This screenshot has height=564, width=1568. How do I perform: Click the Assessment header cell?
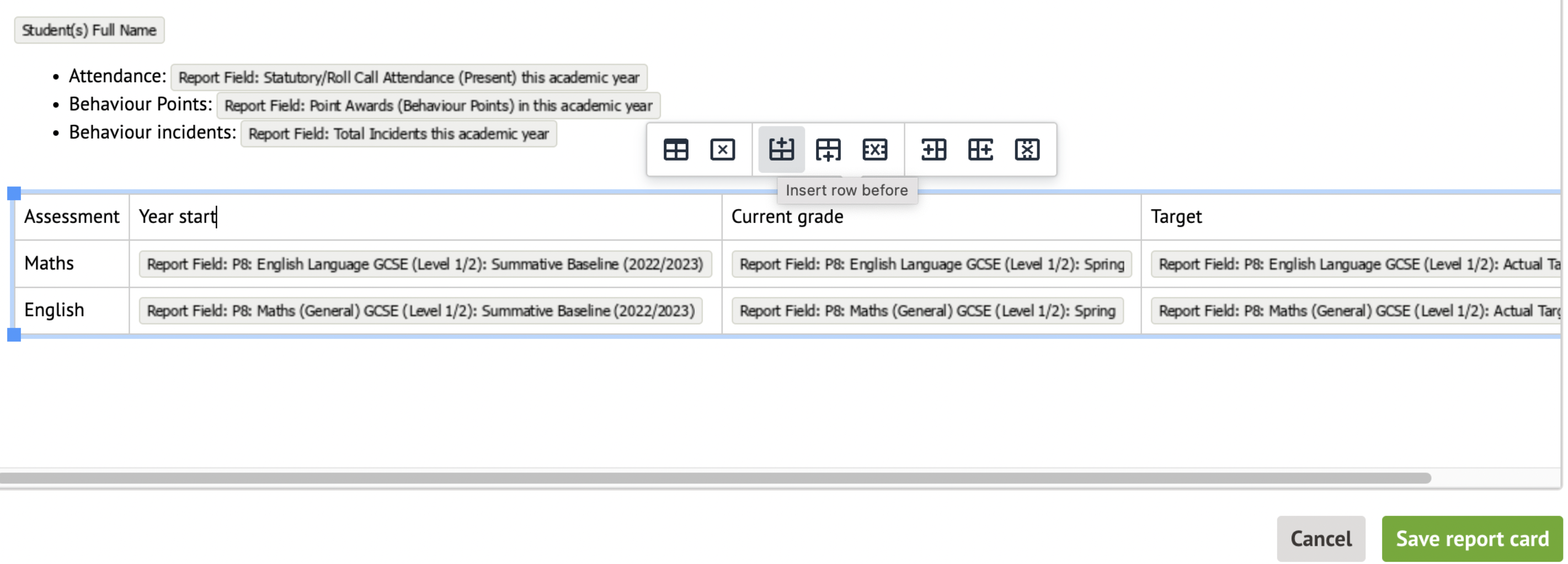[x=72, y=216]
